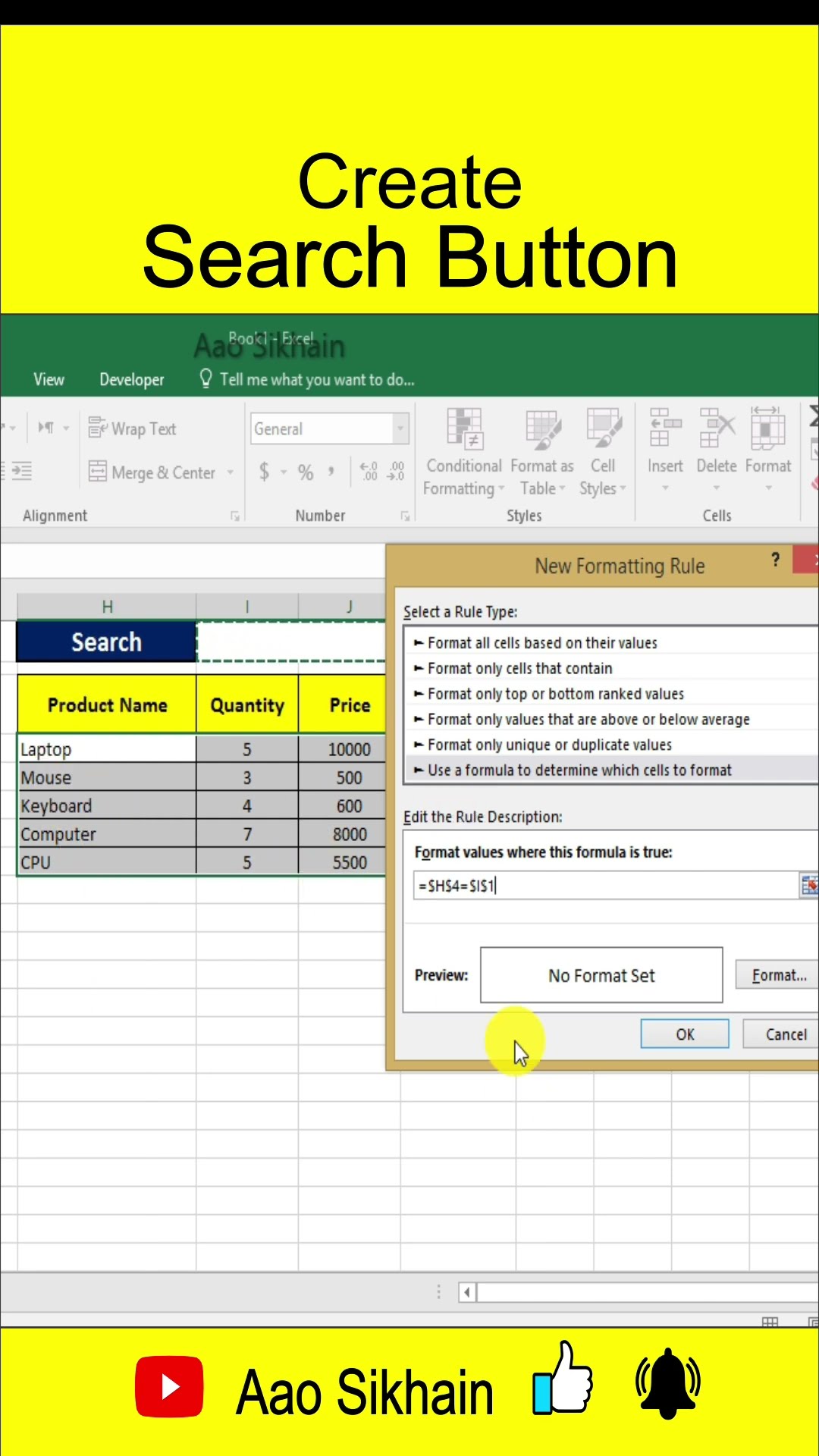This screenshot has height=1456, width=819.
Task: Click the Format... button in dialog
Action: point(777,975)
